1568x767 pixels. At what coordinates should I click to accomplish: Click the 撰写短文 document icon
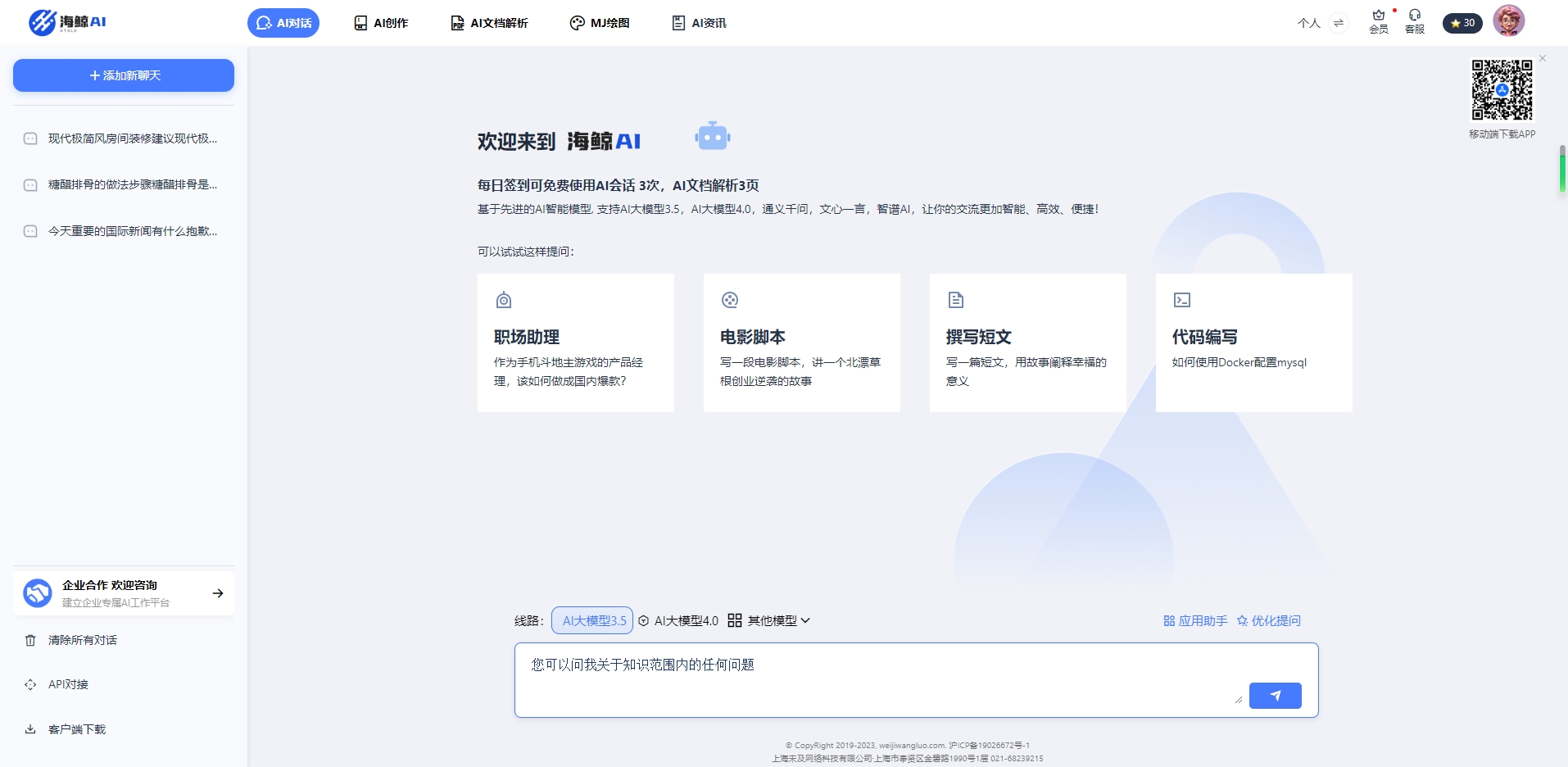(956, 300)
